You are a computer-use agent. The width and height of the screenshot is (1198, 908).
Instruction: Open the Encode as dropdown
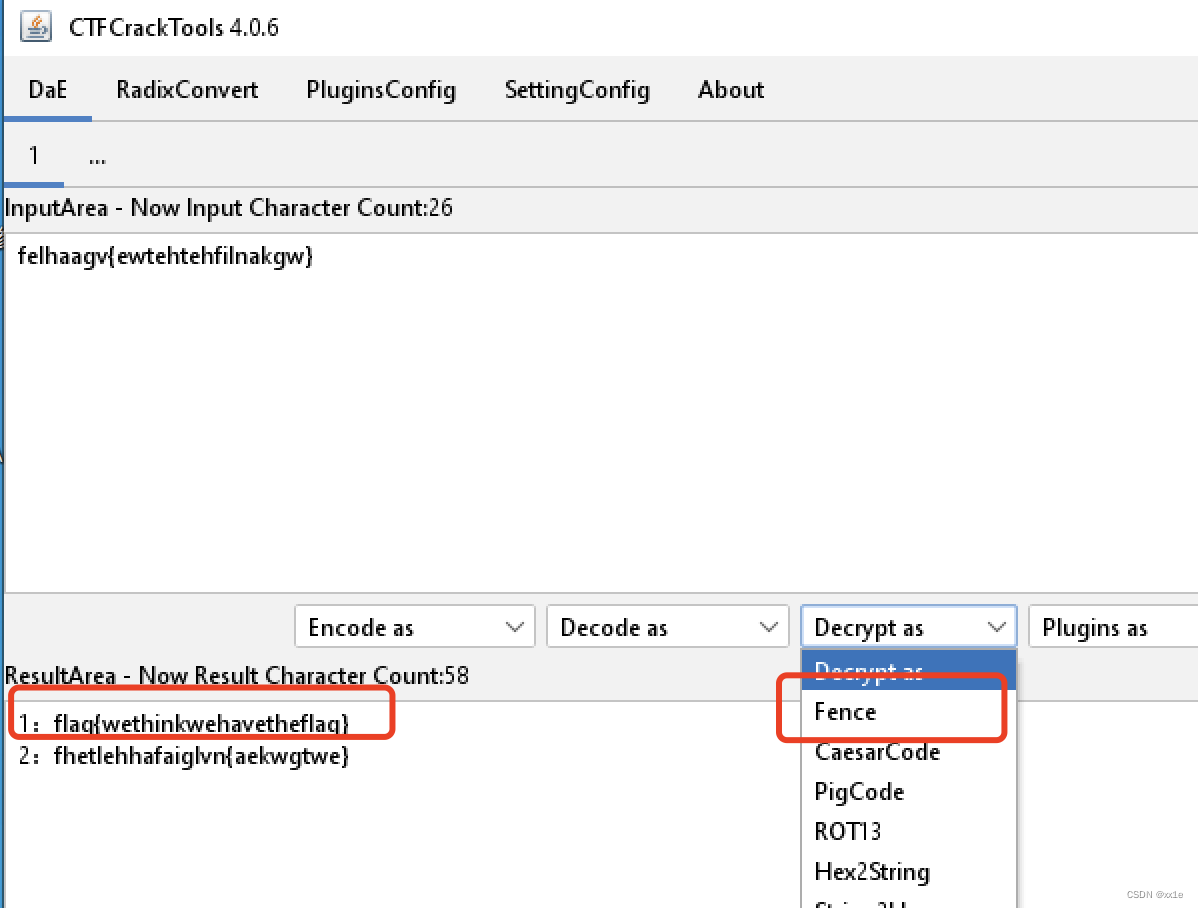[x=414, y=626]
